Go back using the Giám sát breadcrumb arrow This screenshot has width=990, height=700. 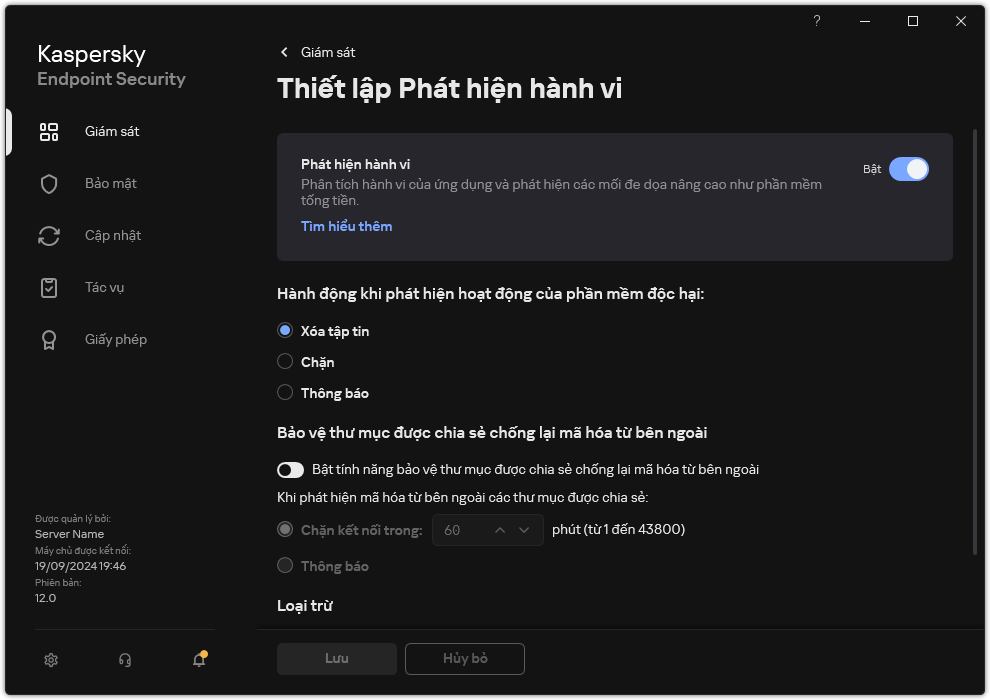(x=285, y=52)
